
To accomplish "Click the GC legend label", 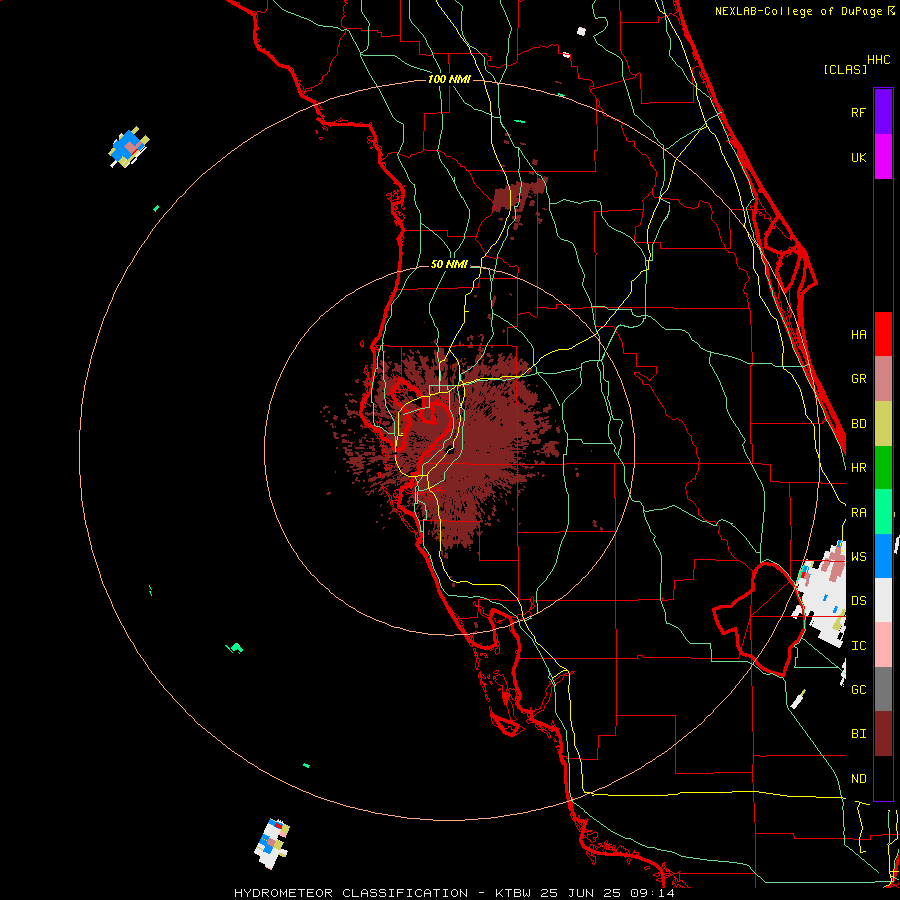I will click(x=858, y=690).
